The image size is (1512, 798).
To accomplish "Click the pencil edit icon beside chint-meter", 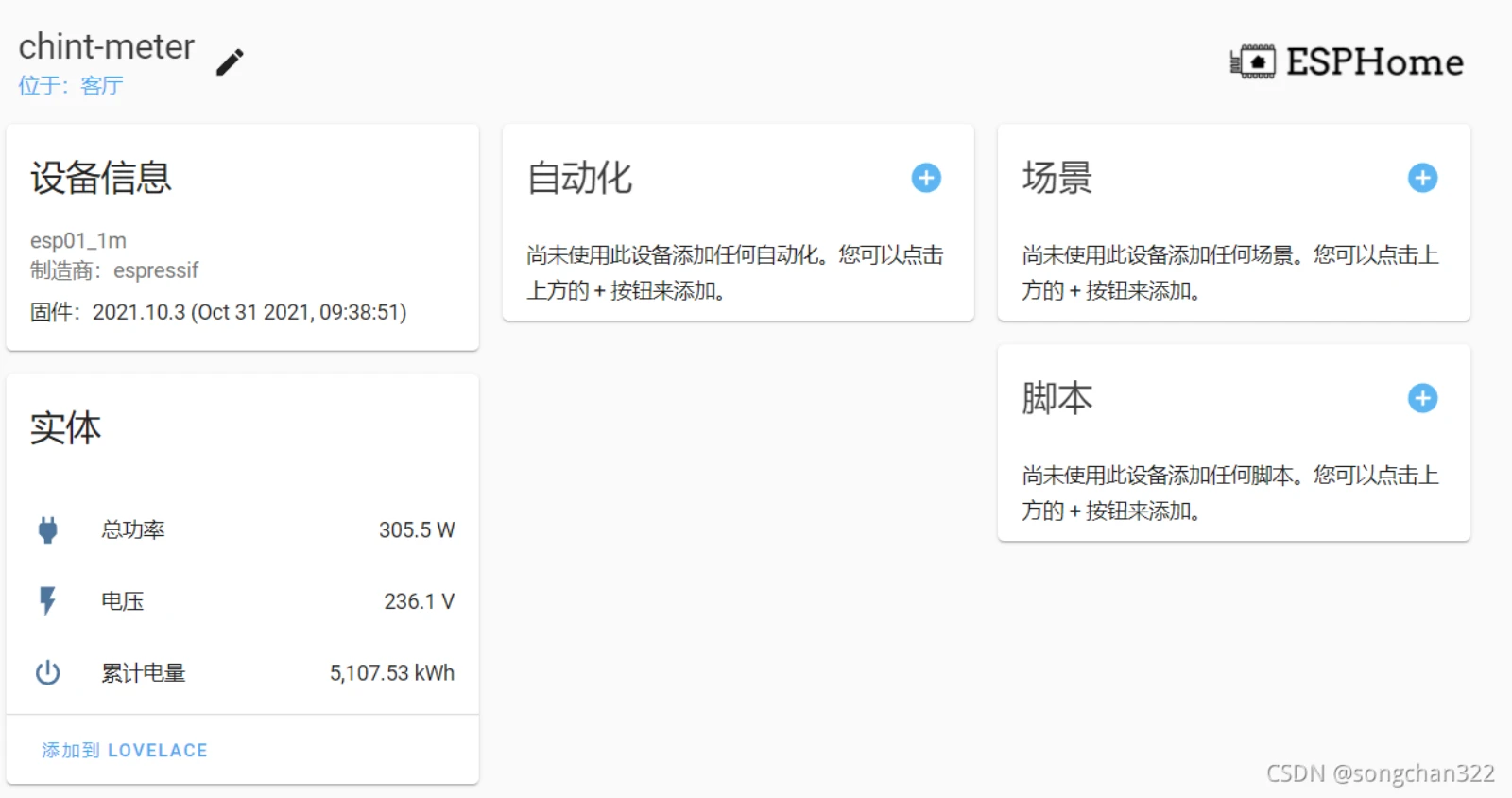I will click(230, 62).
